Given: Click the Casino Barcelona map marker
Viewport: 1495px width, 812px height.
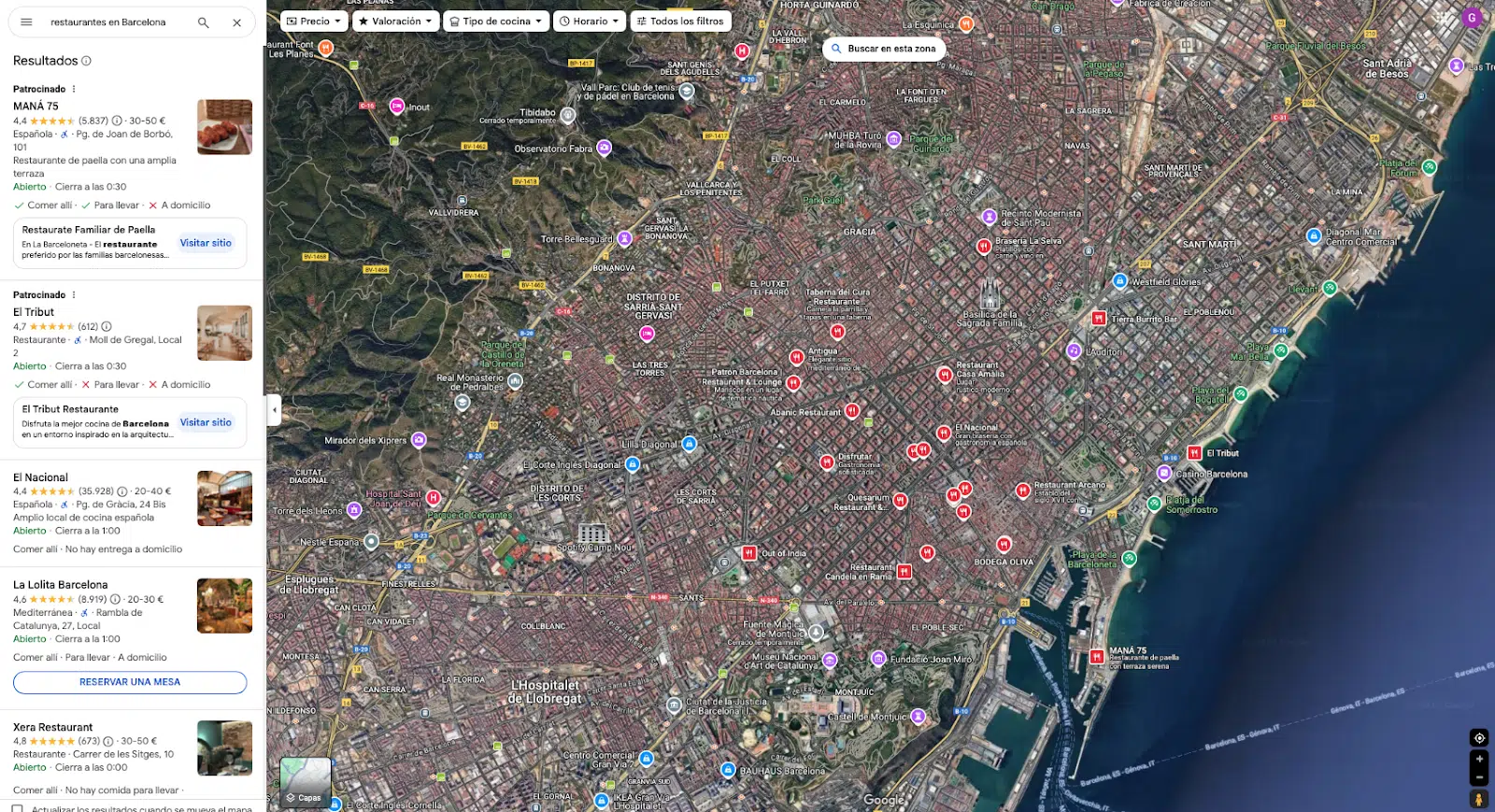Looking at the screenshot, I should (x=1164, y=473).
